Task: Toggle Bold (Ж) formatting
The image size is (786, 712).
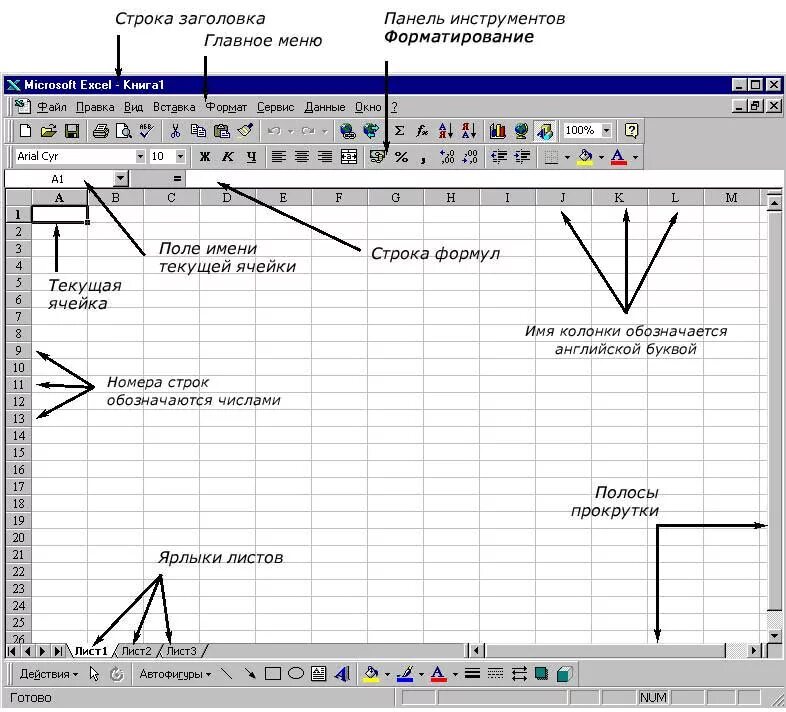Action: tap(205, 157)
